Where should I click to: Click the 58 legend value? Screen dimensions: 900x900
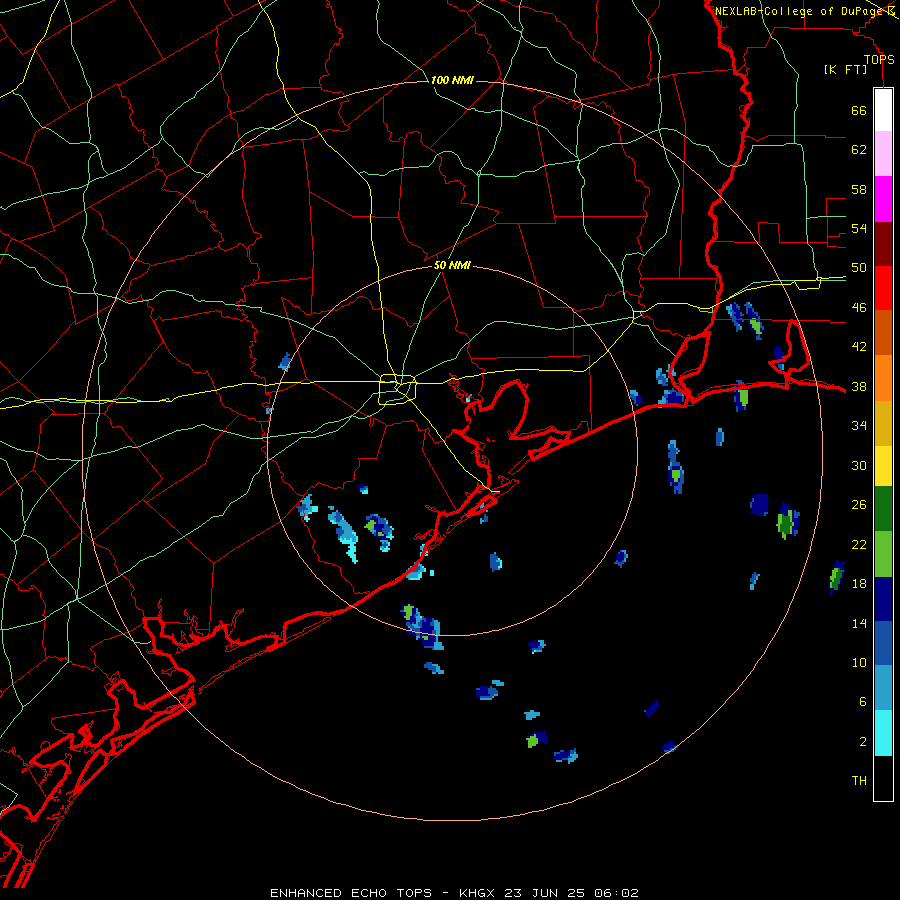click(859, 189)
